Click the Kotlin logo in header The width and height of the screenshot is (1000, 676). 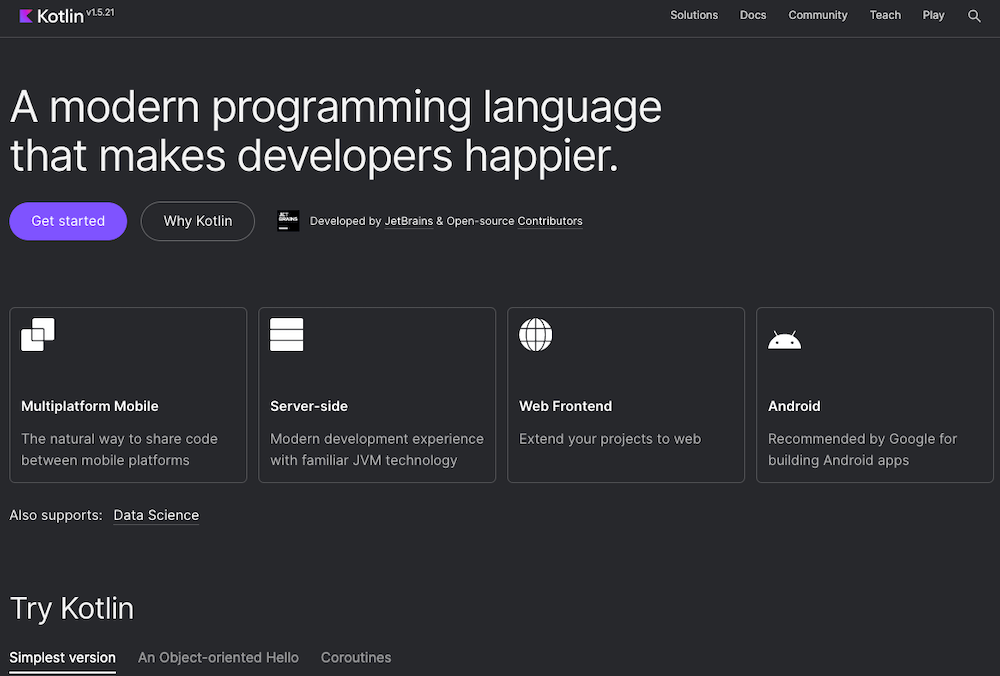[x=52, y=16]
